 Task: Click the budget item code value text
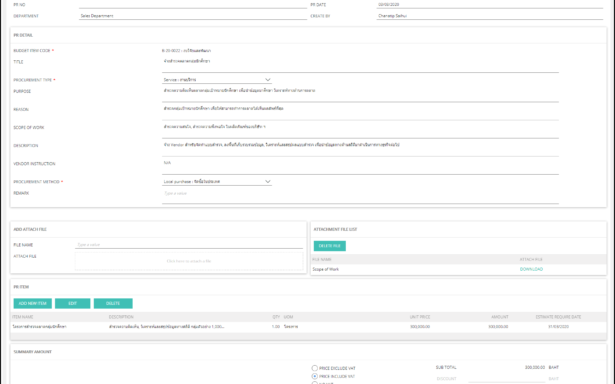[186, 51]
